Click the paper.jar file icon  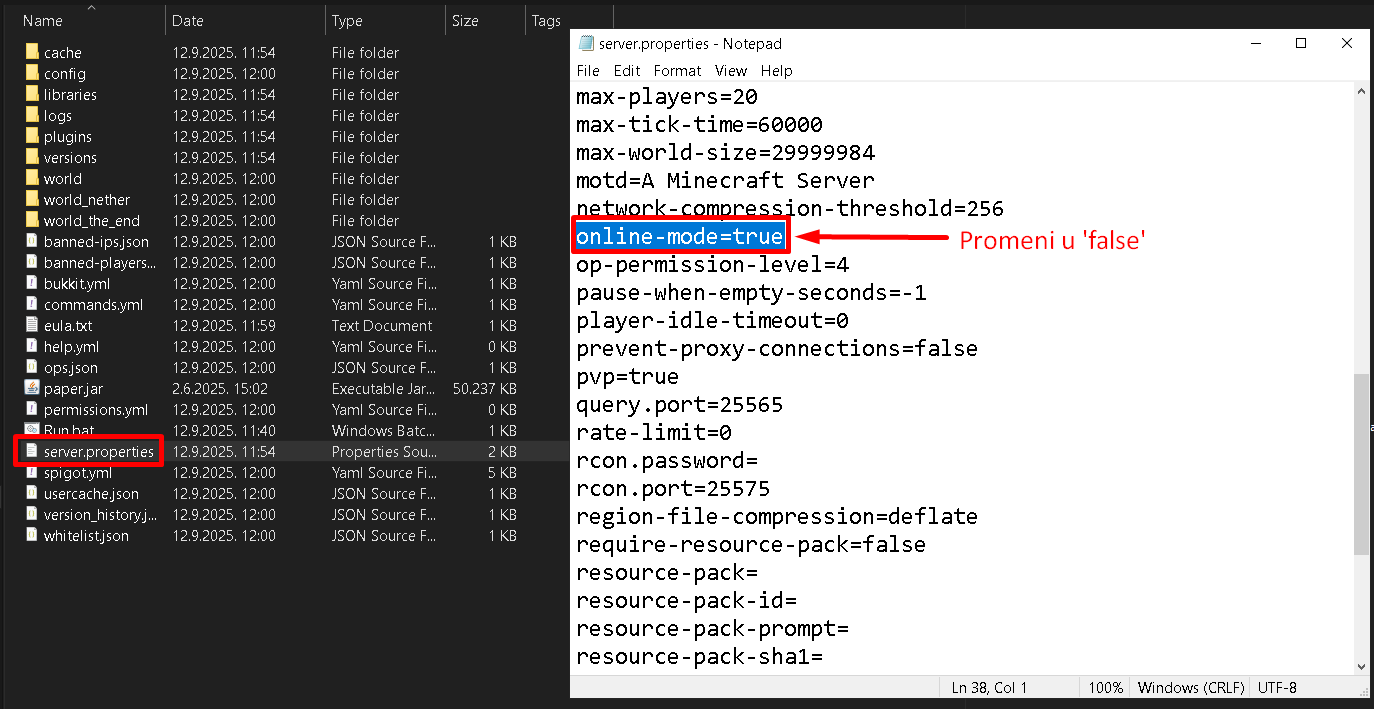(x=31, y=388)
